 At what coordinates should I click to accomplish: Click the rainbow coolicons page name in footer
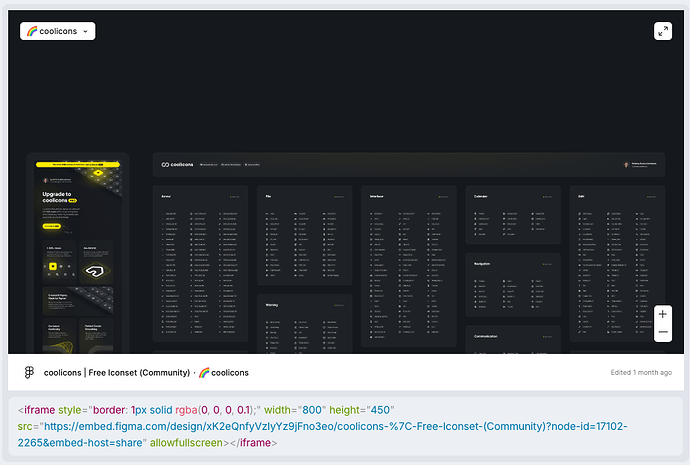pos(224,373)
